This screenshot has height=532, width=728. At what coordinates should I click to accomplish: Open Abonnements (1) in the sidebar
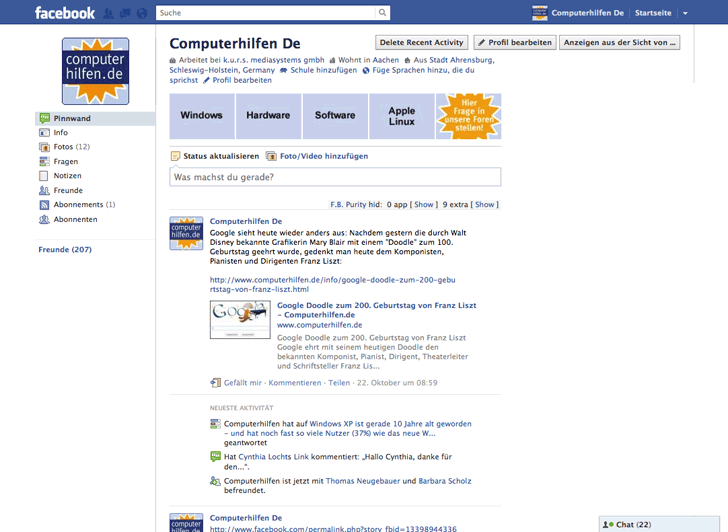point(84,205)
